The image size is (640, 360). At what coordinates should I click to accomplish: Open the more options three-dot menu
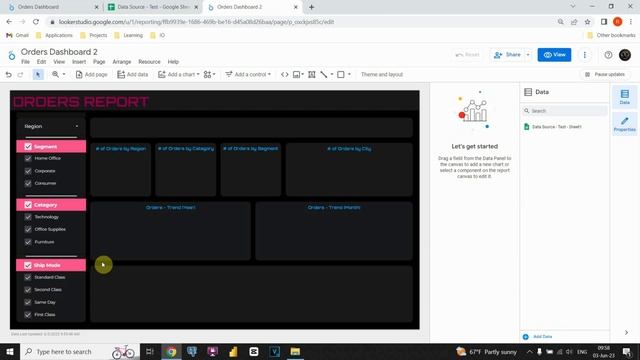(x=584, y=55)
